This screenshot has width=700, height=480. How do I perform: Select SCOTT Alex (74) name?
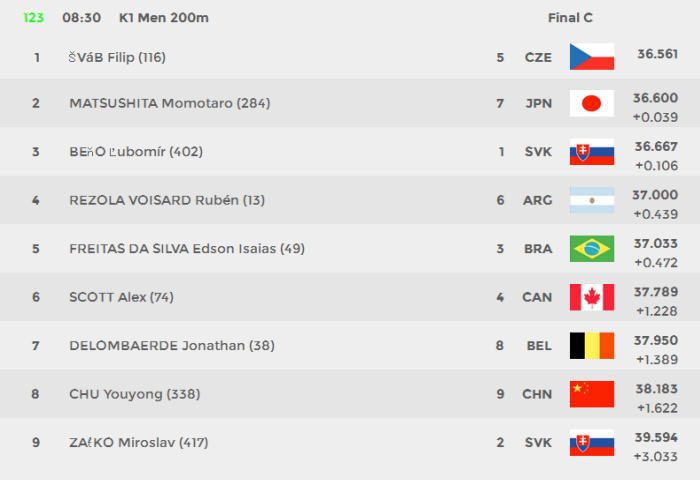pos(121,297)
